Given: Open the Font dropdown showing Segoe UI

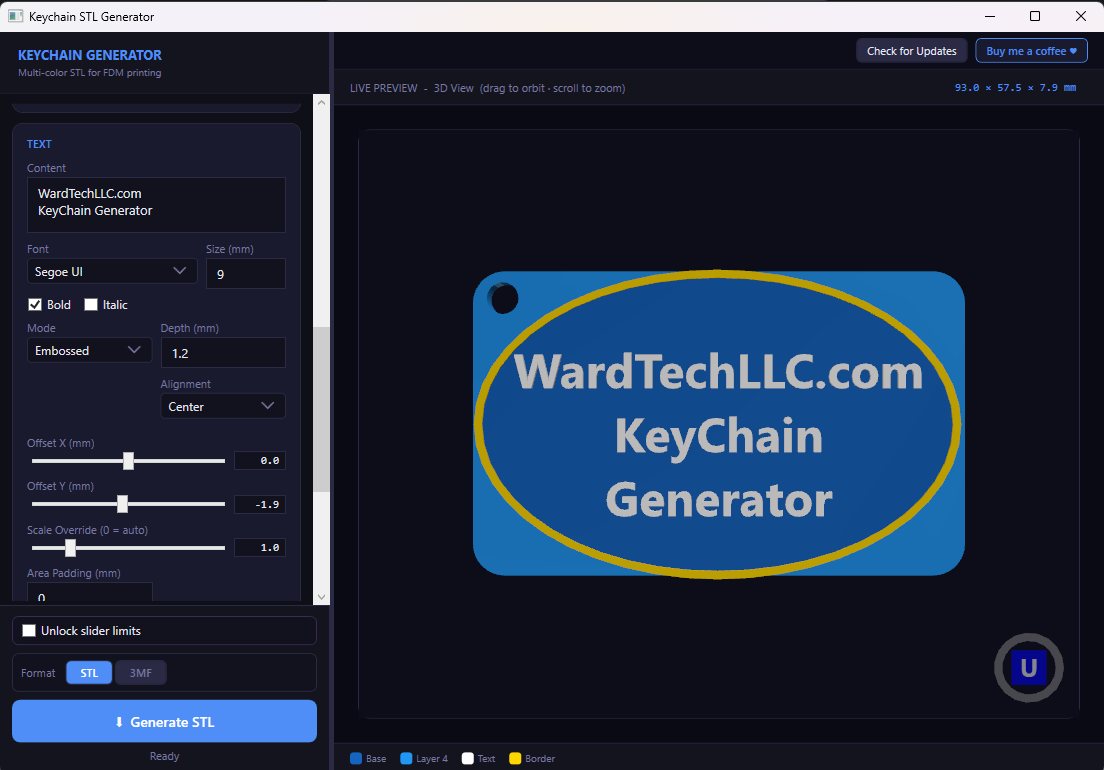Looking at the screenshot, I should pos(112,271).
